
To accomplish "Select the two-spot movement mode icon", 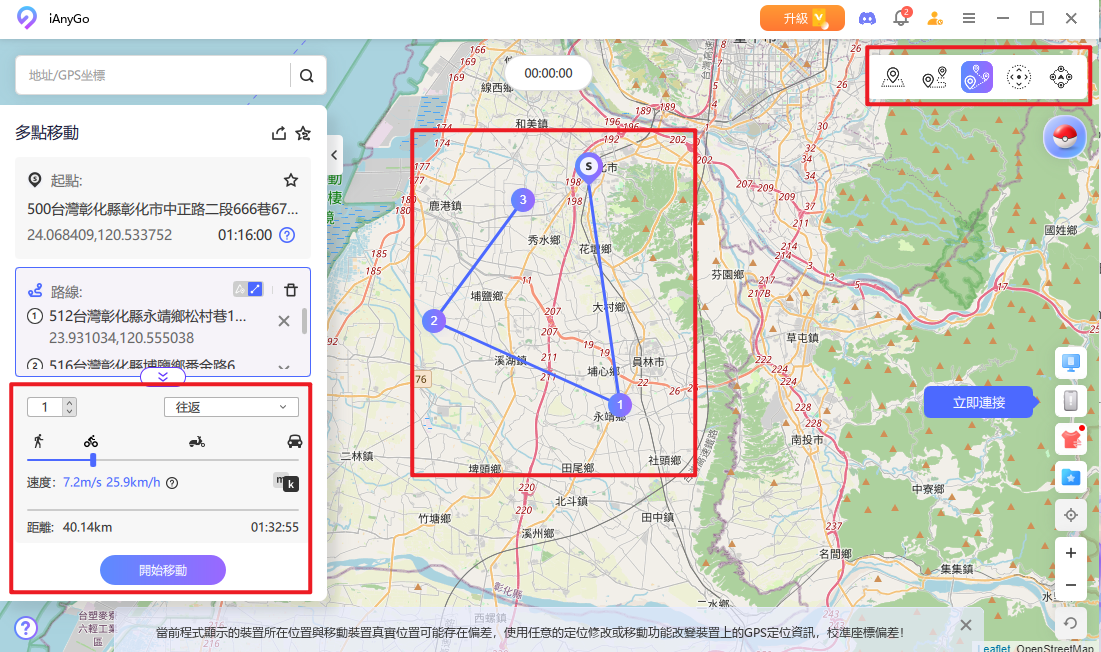I will point(935,76).
